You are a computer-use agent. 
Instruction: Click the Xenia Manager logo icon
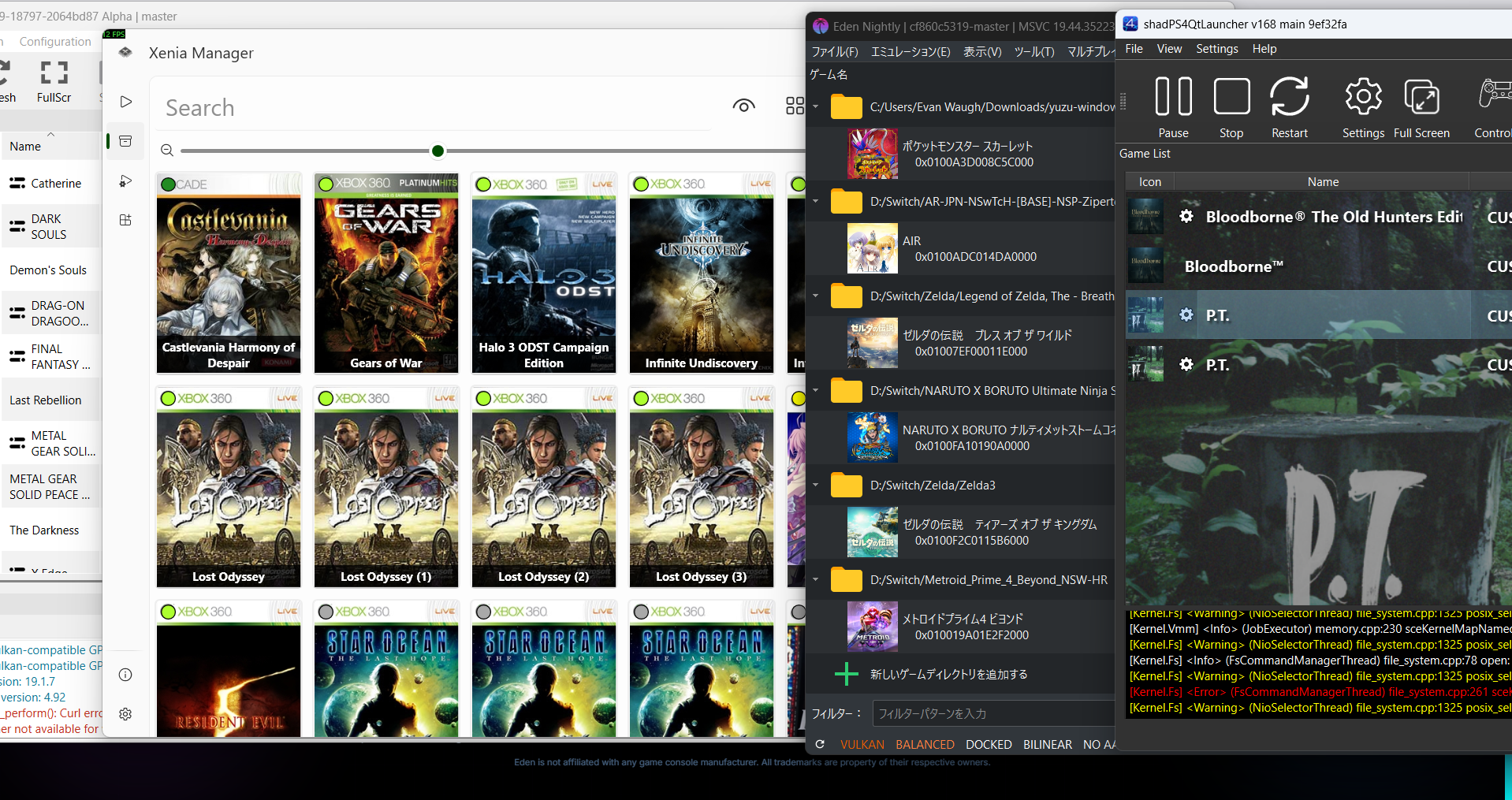(125, 53)
